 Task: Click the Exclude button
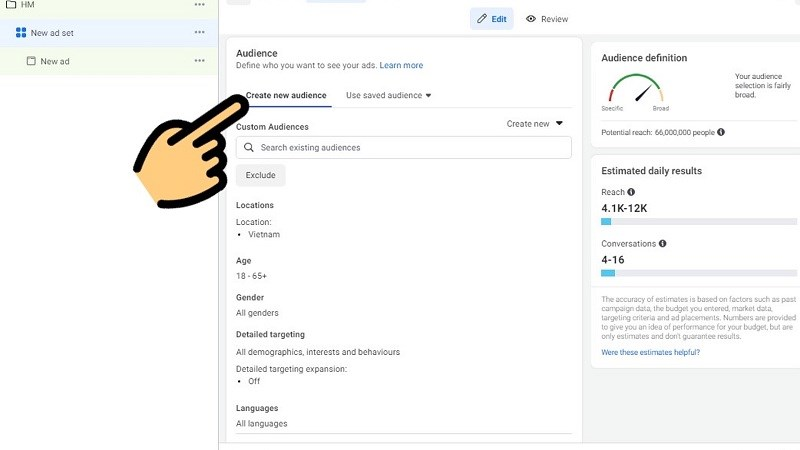click(260, 175)
